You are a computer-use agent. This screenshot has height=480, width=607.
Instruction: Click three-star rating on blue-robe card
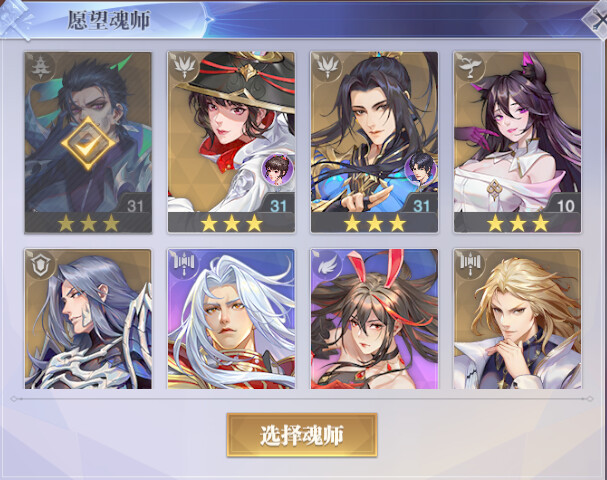[x=374, y=223]
